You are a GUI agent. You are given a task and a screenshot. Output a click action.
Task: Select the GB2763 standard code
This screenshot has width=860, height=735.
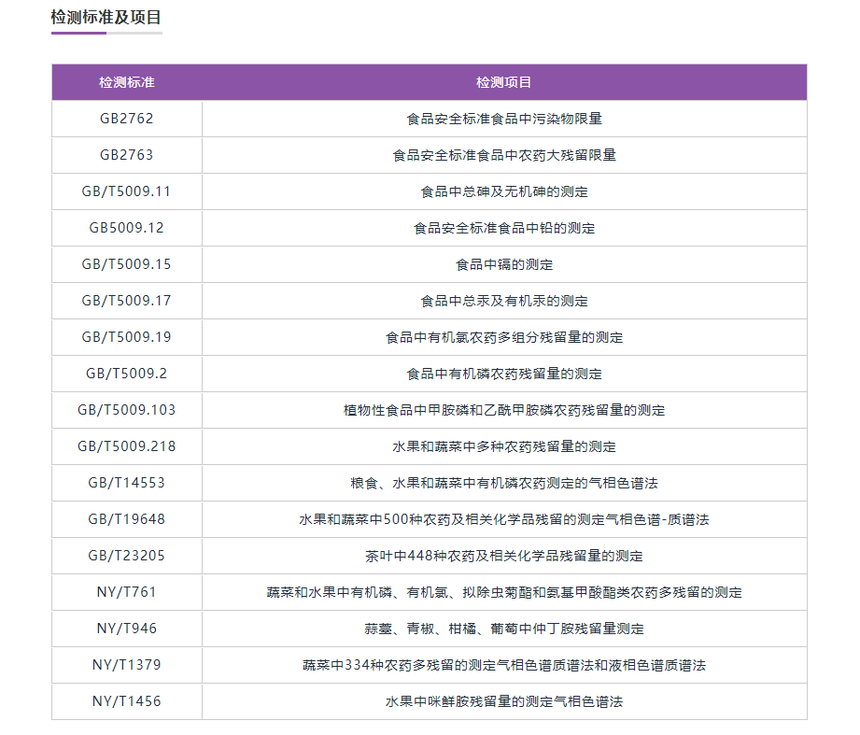[127, 155]
